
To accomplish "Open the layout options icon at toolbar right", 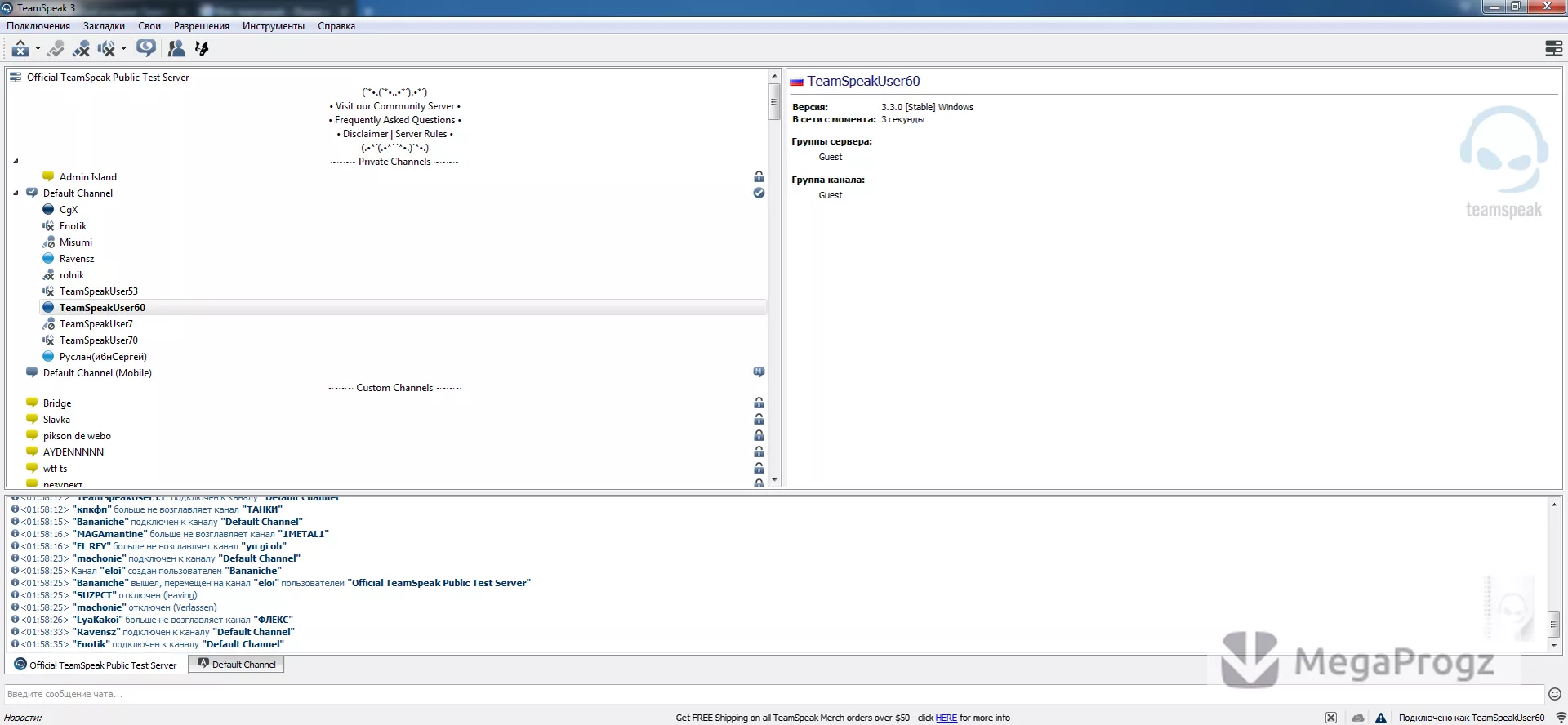I will (1553, 48).
